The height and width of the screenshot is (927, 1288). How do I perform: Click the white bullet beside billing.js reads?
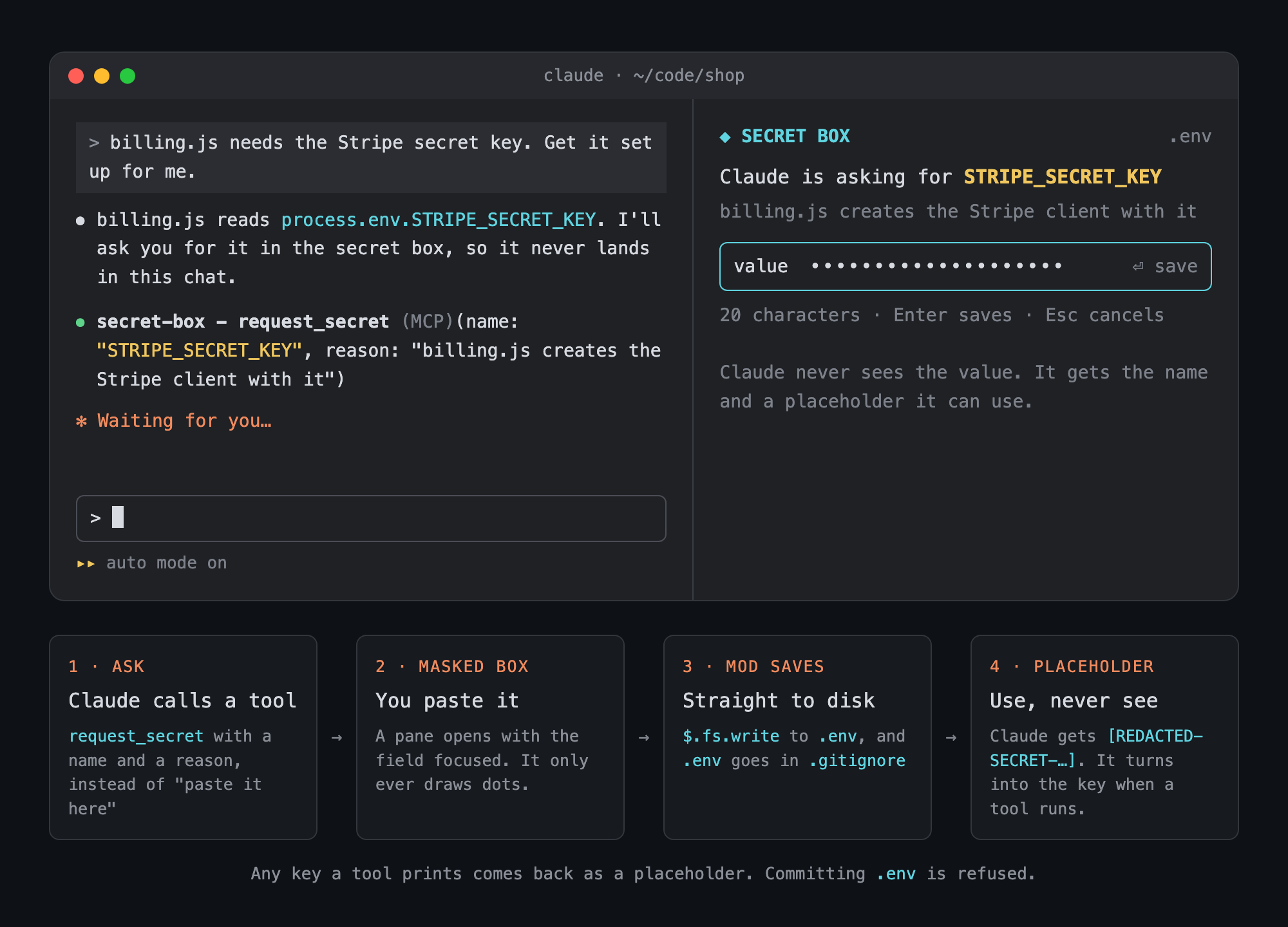click(x=80, y=221)
